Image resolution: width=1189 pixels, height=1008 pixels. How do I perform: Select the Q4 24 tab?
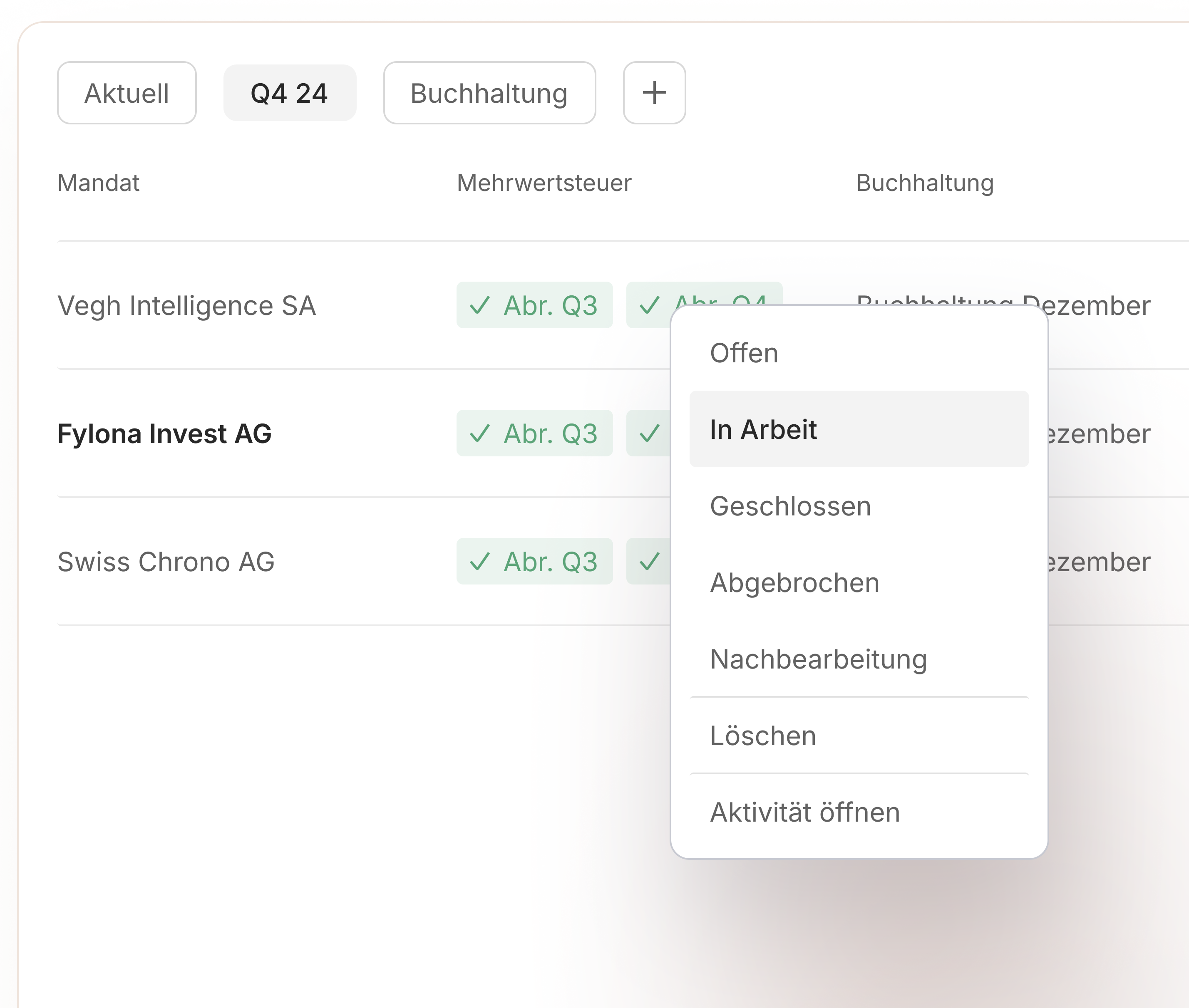(x=289, y=93)
